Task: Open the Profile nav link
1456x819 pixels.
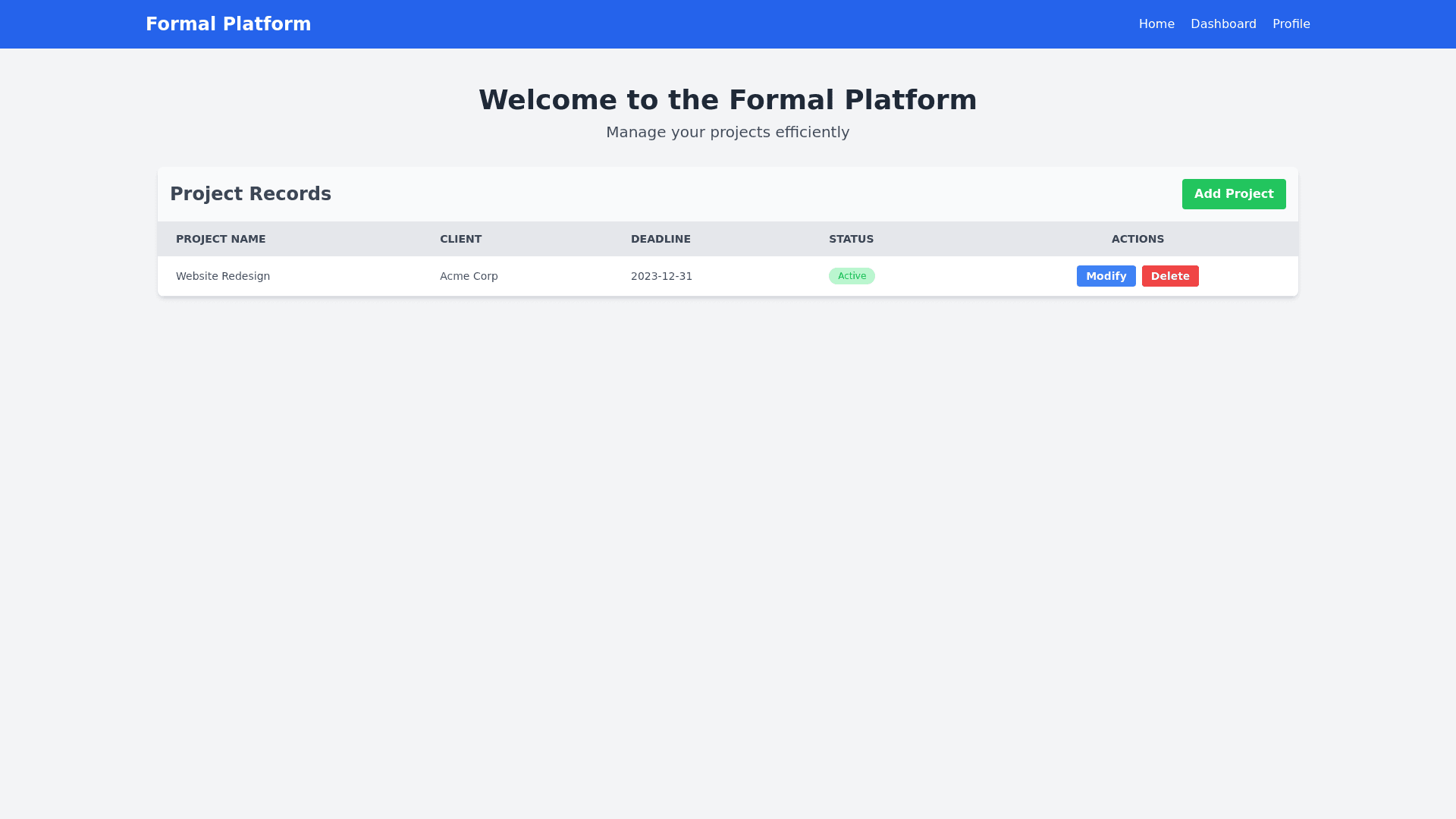Action: (x=1291, y=24)
